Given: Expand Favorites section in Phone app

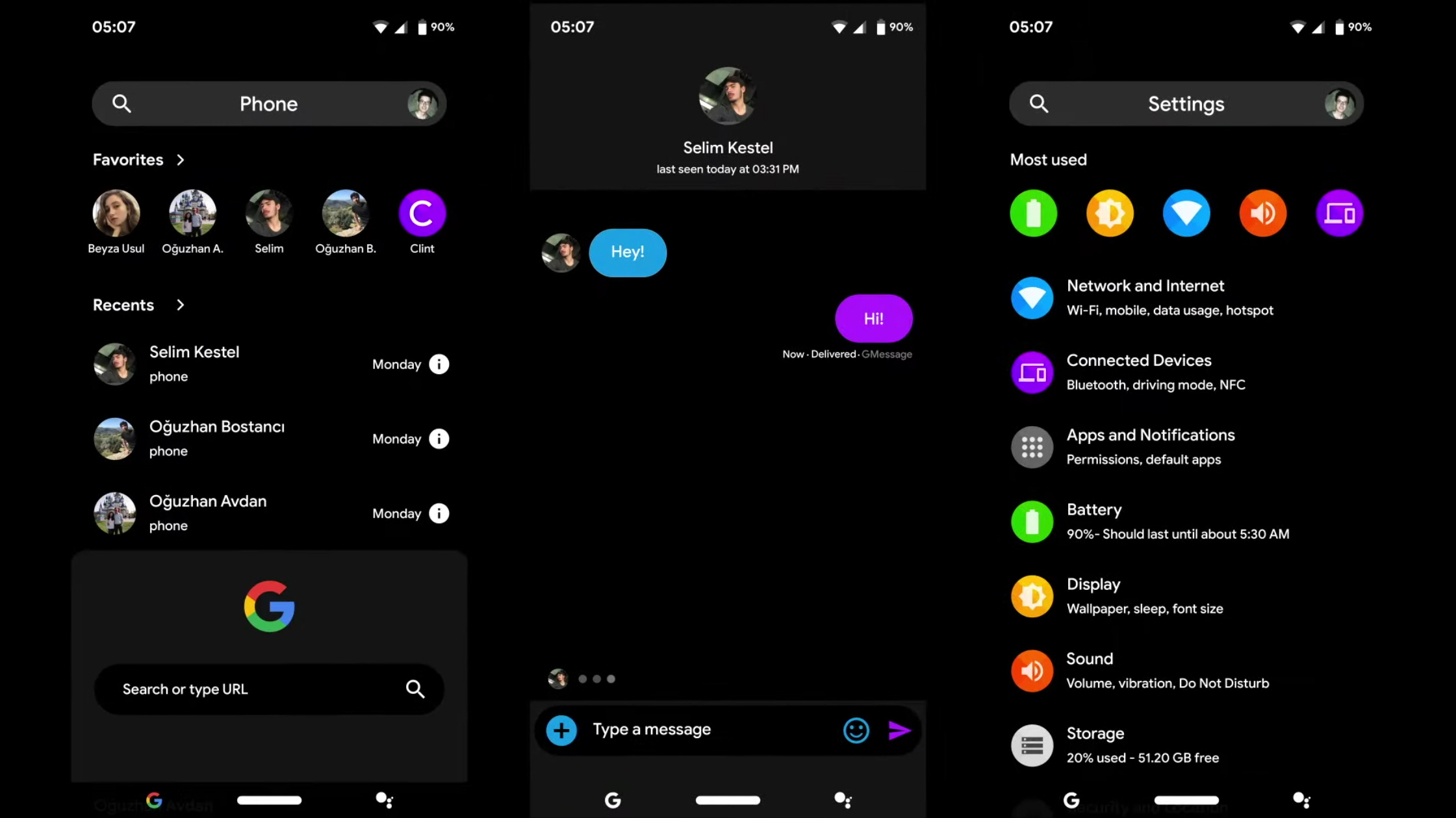Looking at the screenshot, I should pyautogui.click(x=179, y=159).
